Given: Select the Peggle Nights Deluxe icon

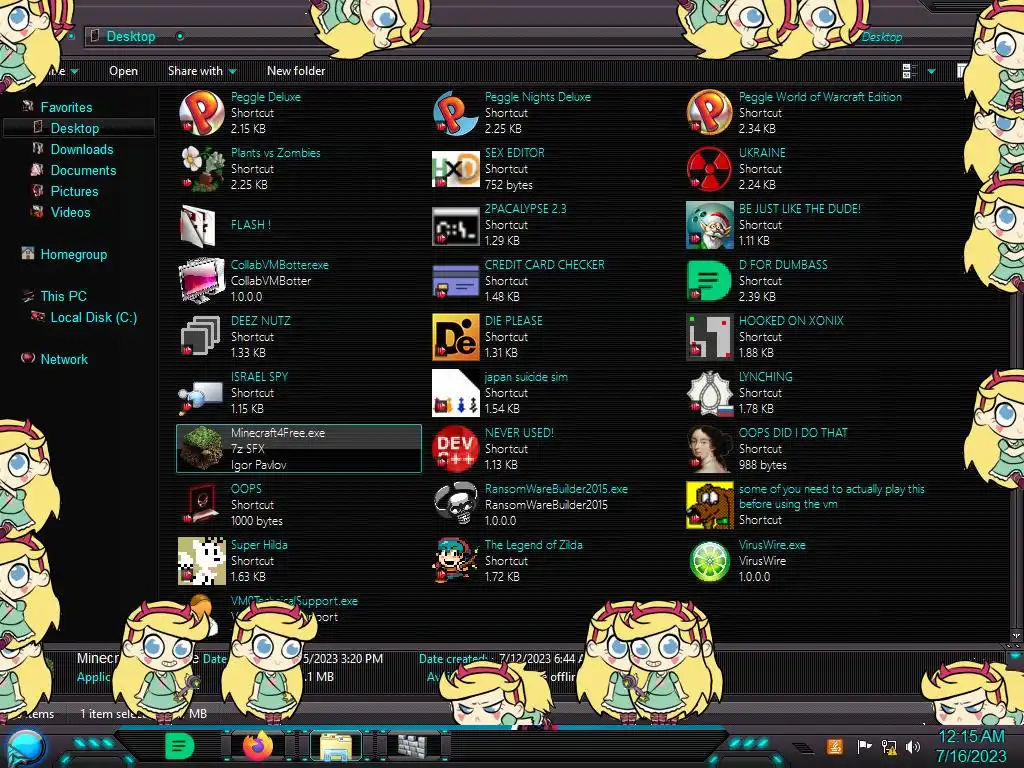Looking at the screenshot, I should pos(456,113).
